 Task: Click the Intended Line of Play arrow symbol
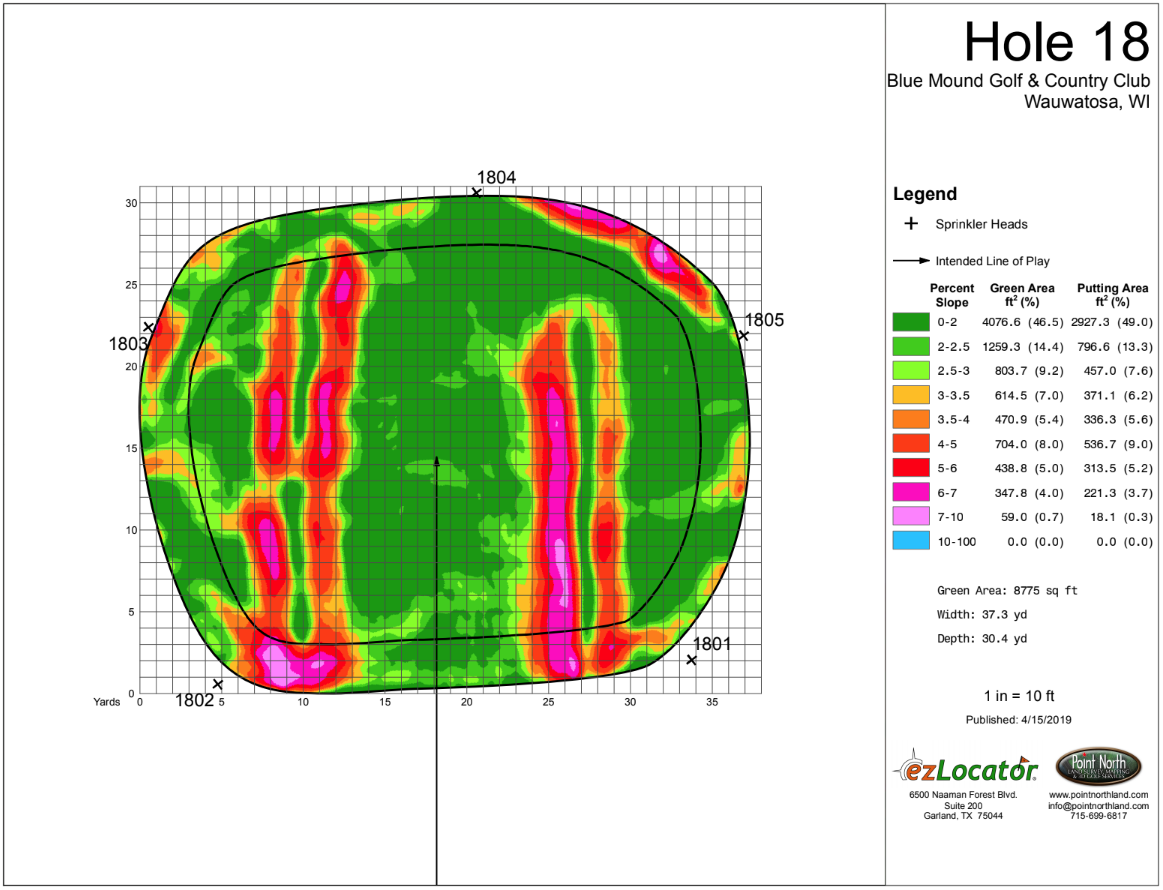pos(912,260)
